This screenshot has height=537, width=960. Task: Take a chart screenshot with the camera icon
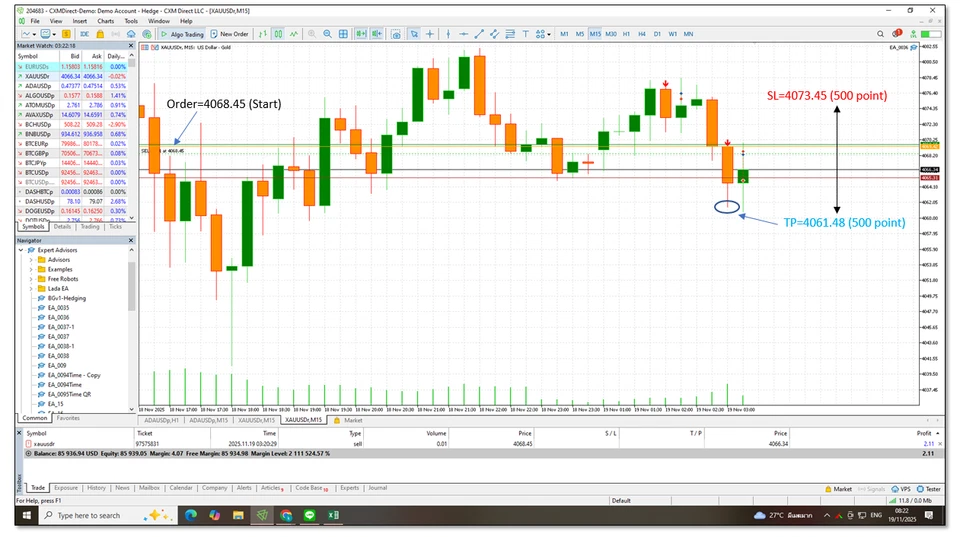click(396, 34)
